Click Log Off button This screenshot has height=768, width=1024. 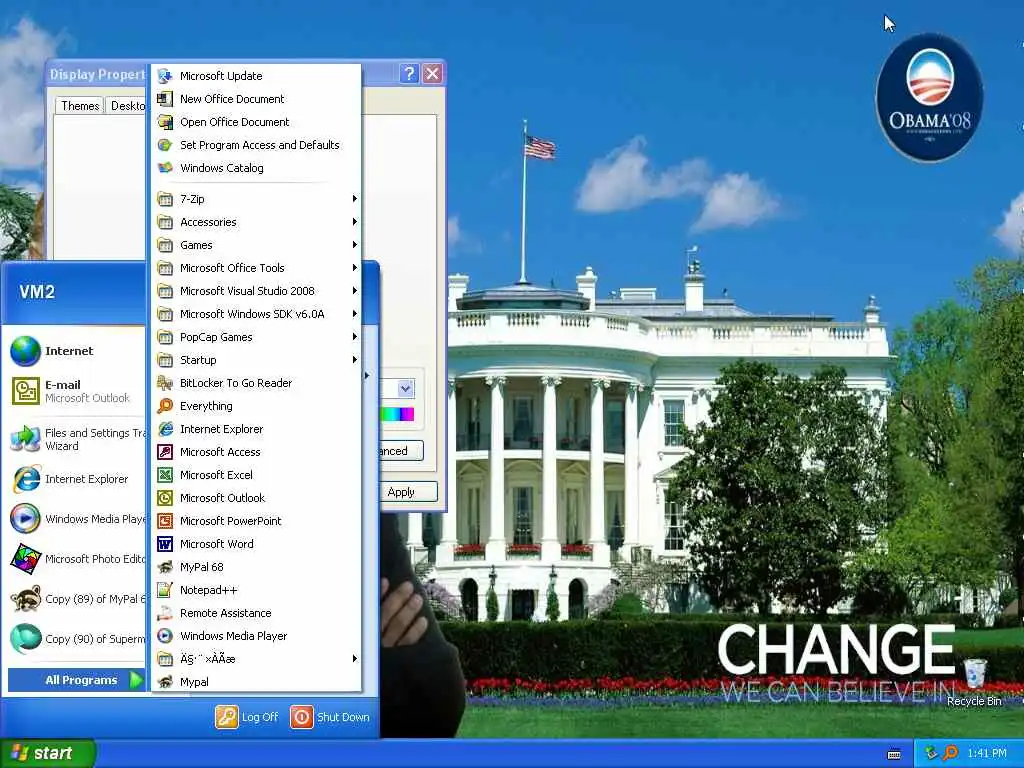[247, 717]
